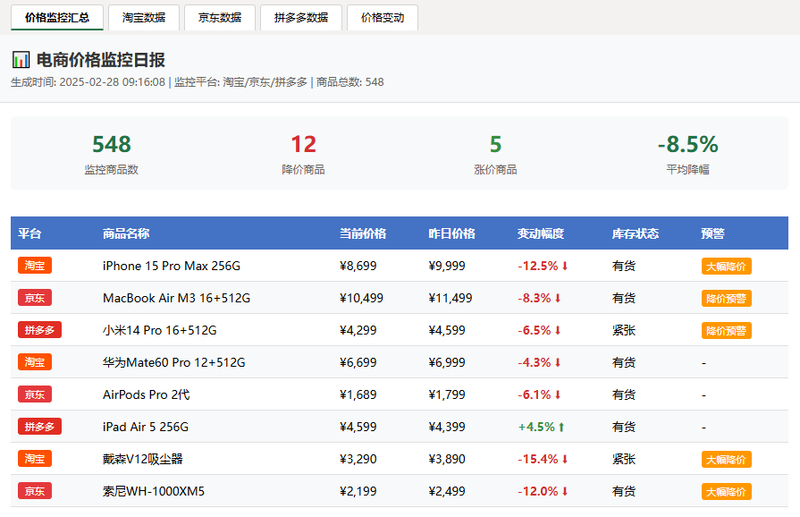
Task: Select the iPad Air 5 256G name
Action: [x=145, y=427]
